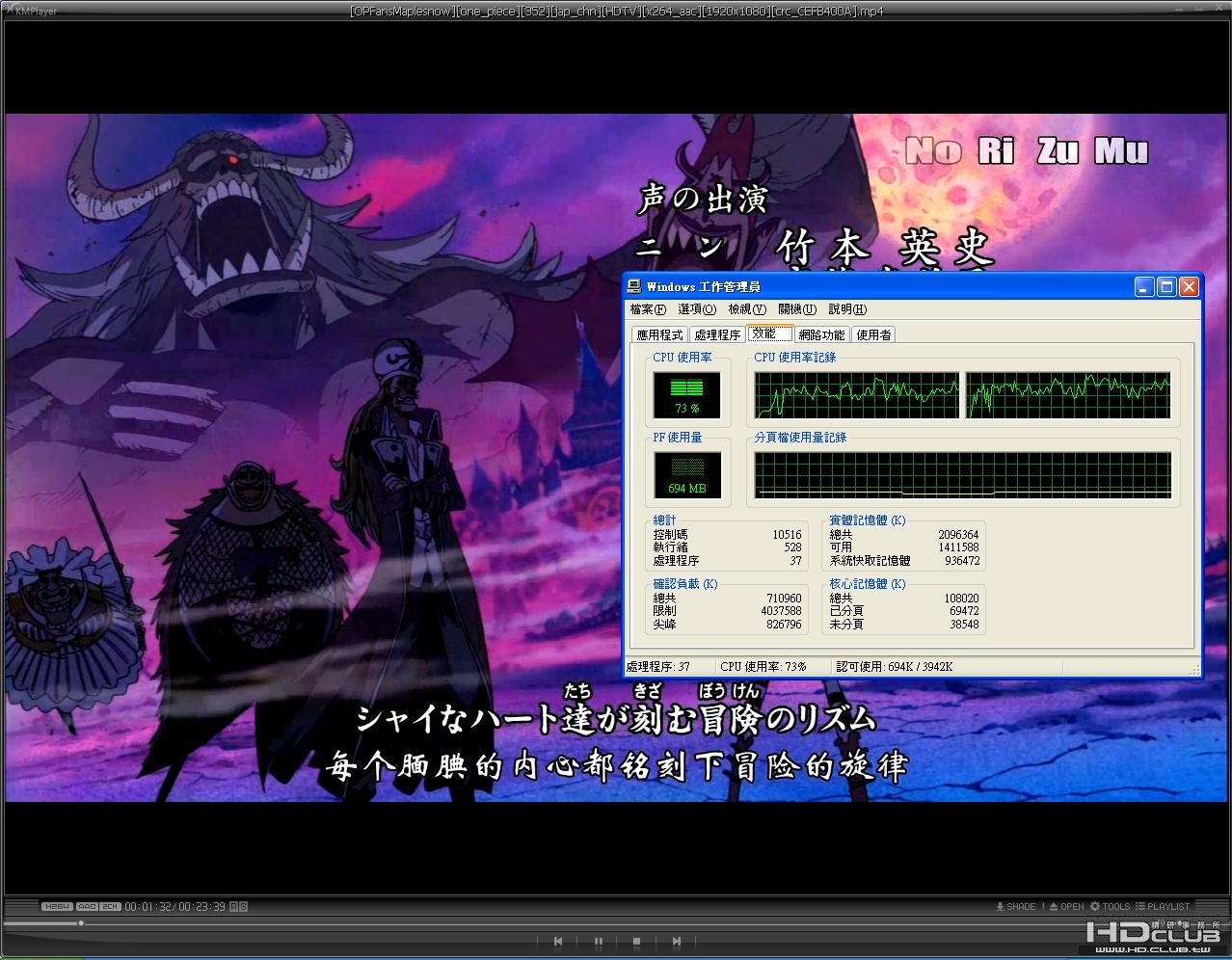Click the playback time display 00:01:32
The height and width of the screenshot is (960, 1232).
click(x=147, y=906)
